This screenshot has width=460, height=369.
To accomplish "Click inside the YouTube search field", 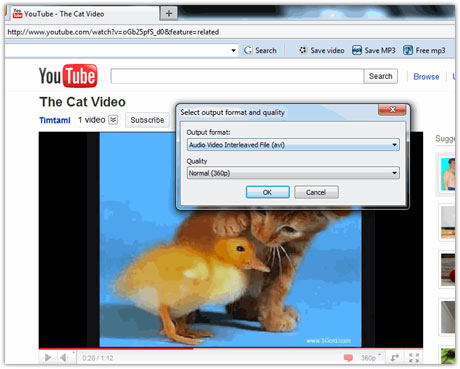I will click(237, 76).
